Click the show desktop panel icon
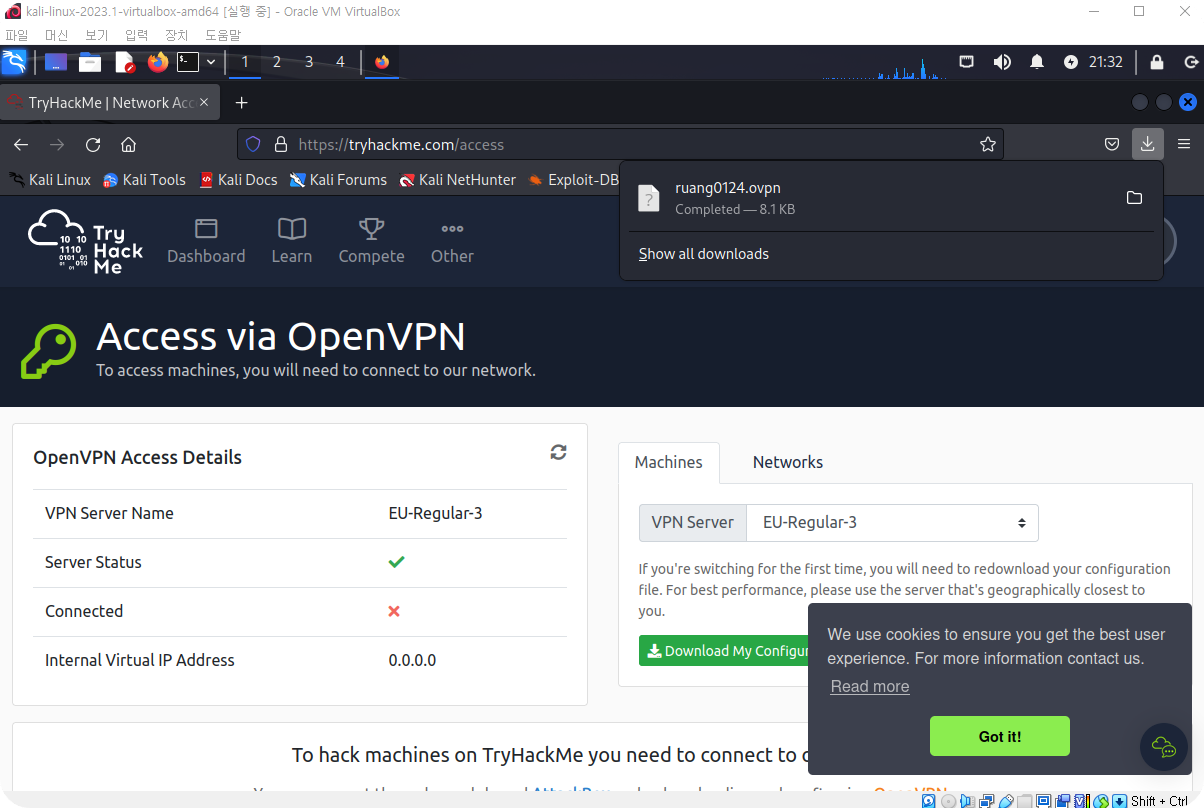 click(56, 62)
